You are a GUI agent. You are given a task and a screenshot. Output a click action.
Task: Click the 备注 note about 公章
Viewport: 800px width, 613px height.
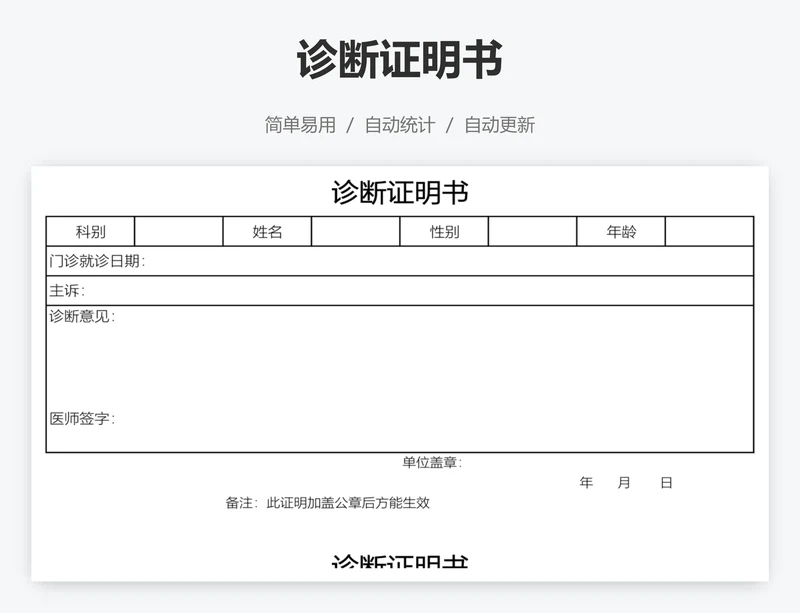pyautogui.click(x=328, y=503)
